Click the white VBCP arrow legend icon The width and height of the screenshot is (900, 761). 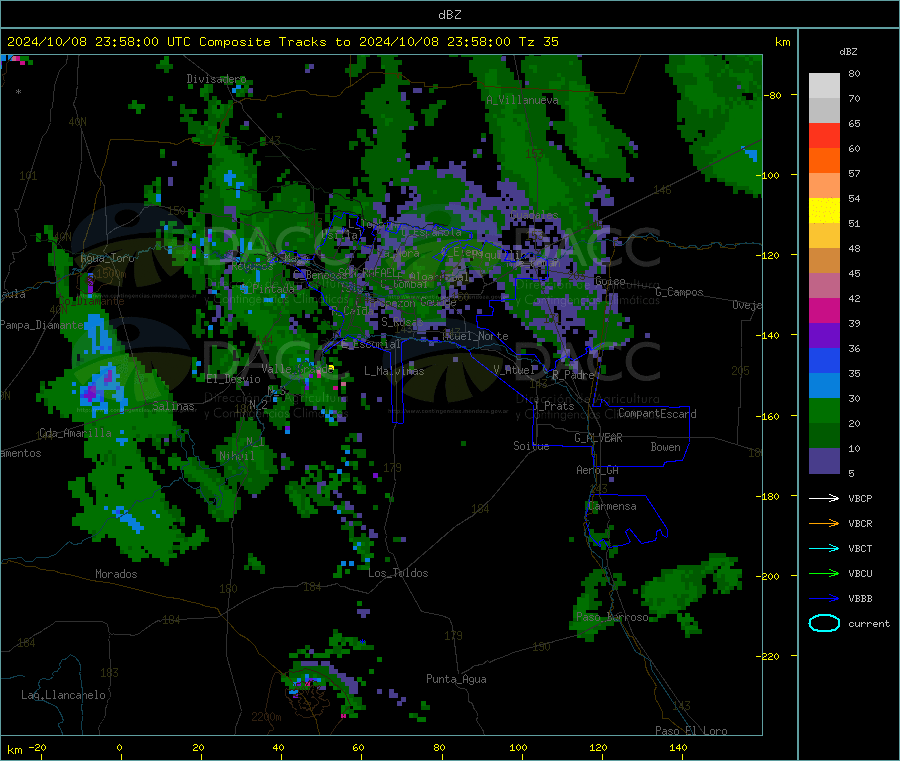coord(824,498)
